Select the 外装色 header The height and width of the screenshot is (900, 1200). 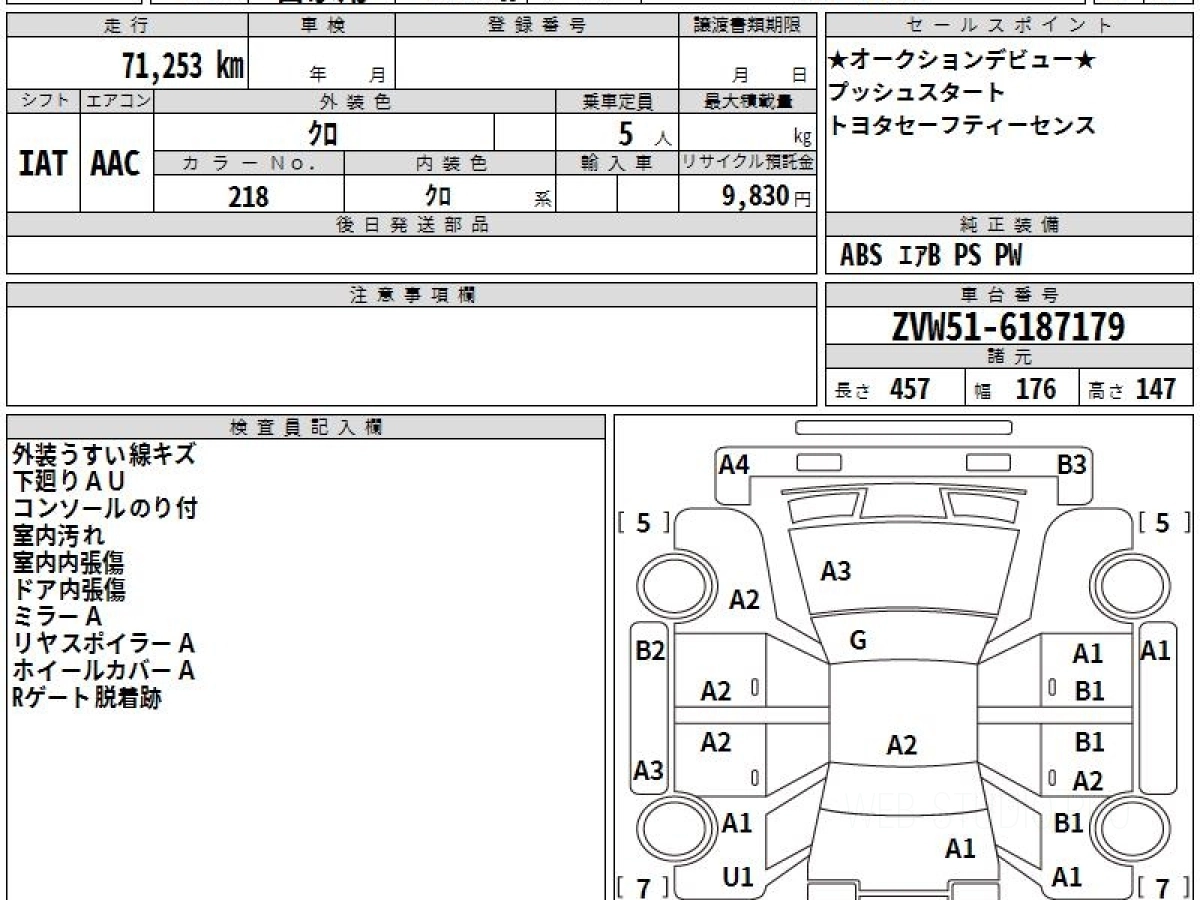[x=355, y=101]
